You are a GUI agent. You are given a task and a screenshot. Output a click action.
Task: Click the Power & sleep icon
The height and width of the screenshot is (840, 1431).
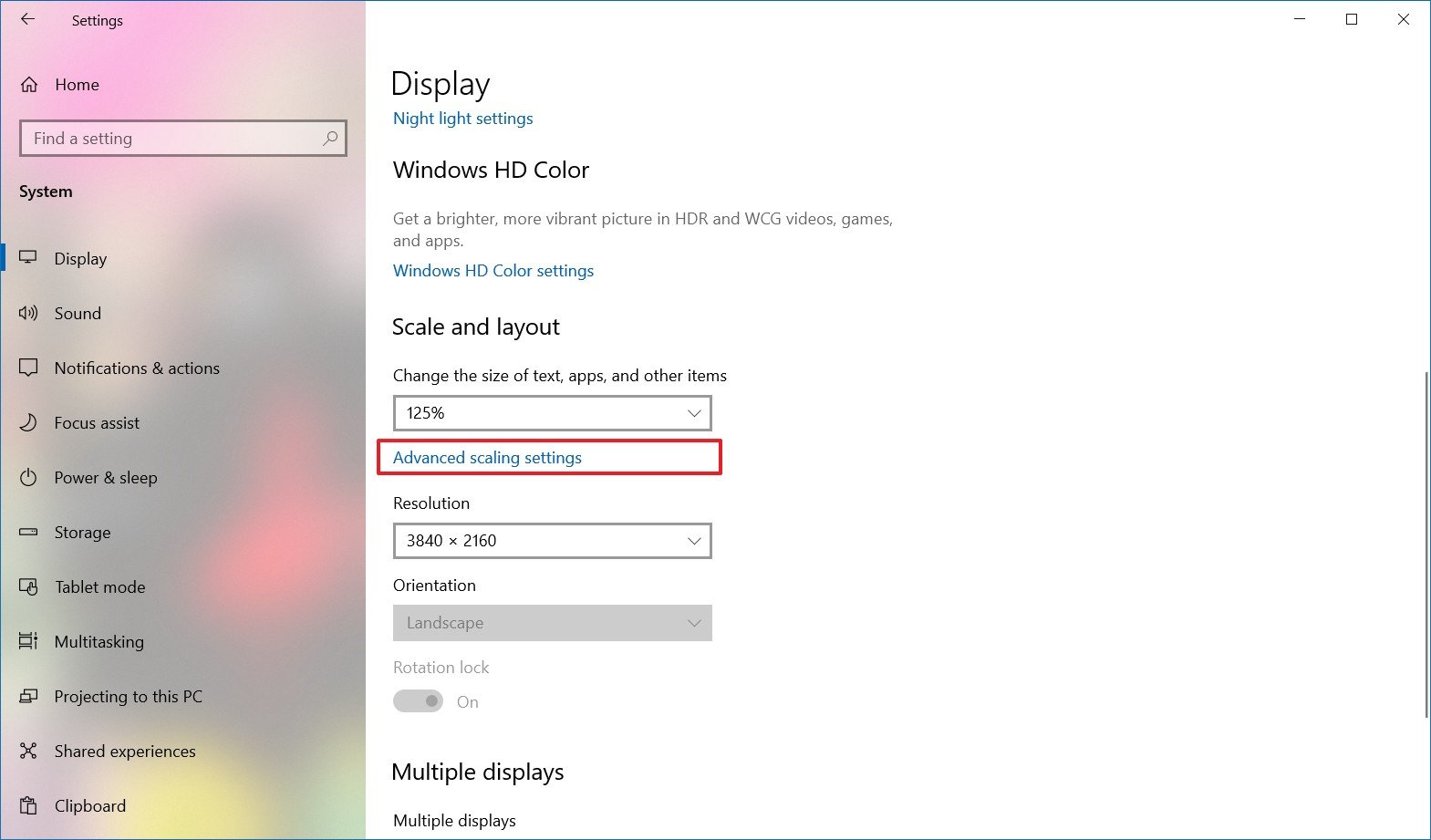tap(28, 477)
